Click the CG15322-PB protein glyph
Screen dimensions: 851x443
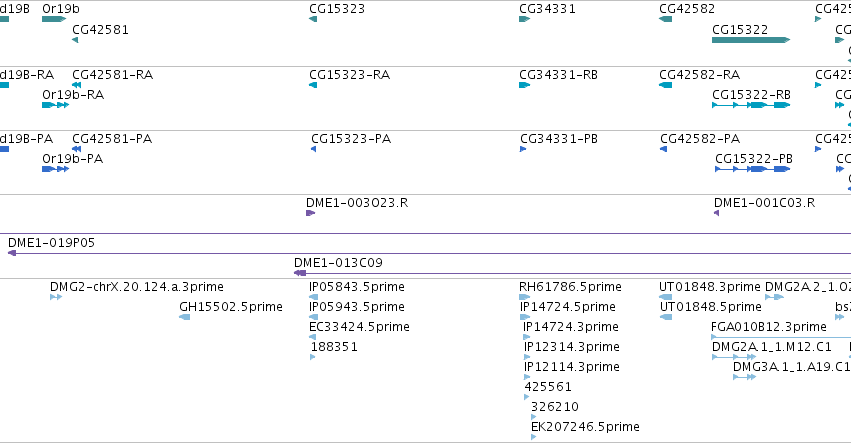pos(752,169)
